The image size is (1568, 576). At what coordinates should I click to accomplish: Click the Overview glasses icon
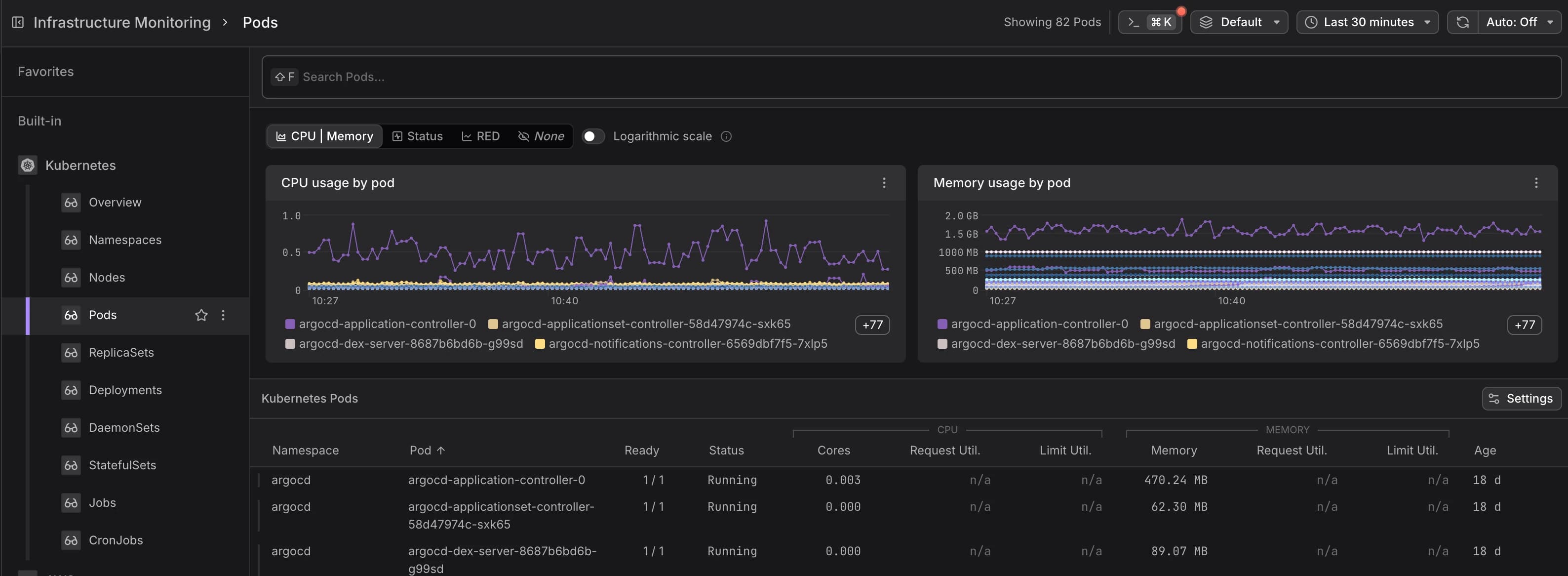pyautogui.click(x=71, y=203)
